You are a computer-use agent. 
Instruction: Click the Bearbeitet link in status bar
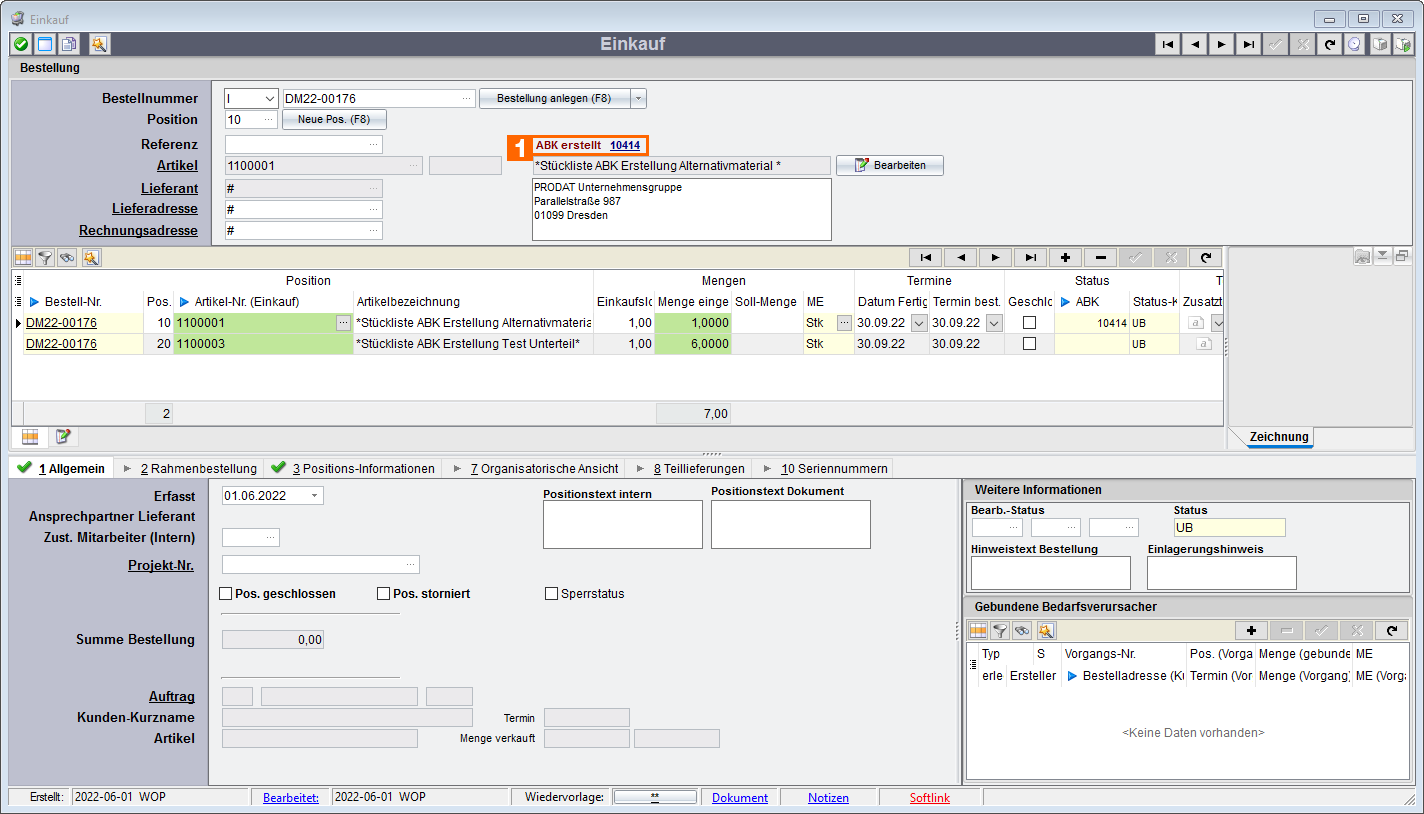coord(291,798)
